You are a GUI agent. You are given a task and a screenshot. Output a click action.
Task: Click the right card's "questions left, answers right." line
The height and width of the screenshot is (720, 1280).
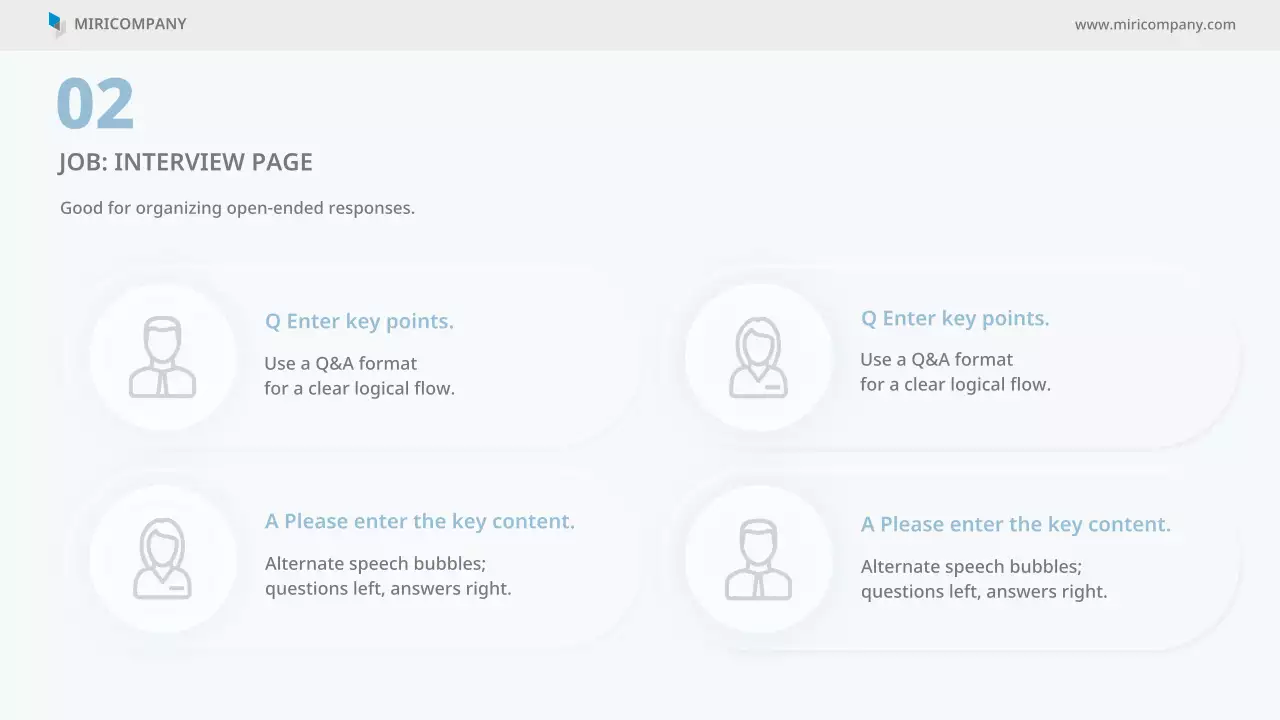point(984,591)
